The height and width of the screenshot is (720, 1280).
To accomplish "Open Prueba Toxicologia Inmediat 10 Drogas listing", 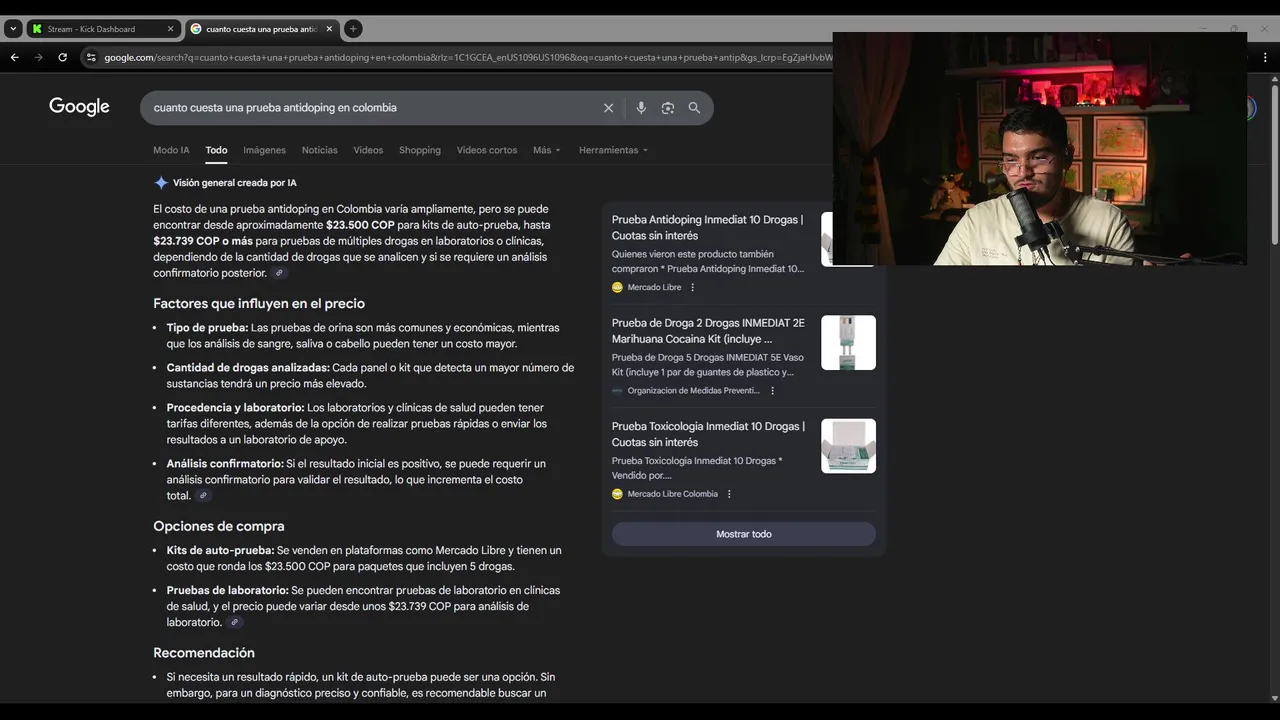I will tap(708, 434).
